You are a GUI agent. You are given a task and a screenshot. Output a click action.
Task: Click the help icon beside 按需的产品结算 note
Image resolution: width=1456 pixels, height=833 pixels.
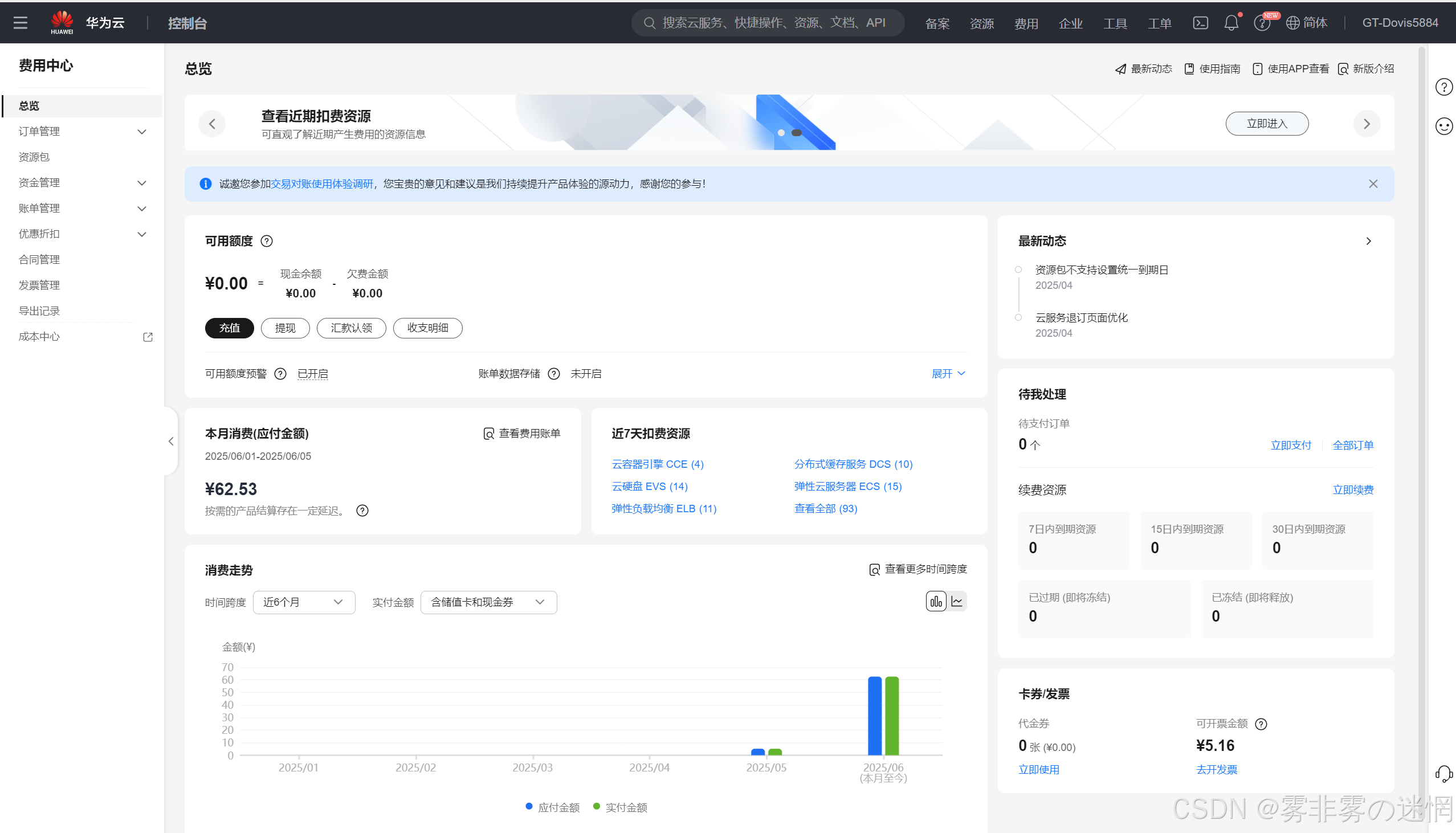[362, 511]
